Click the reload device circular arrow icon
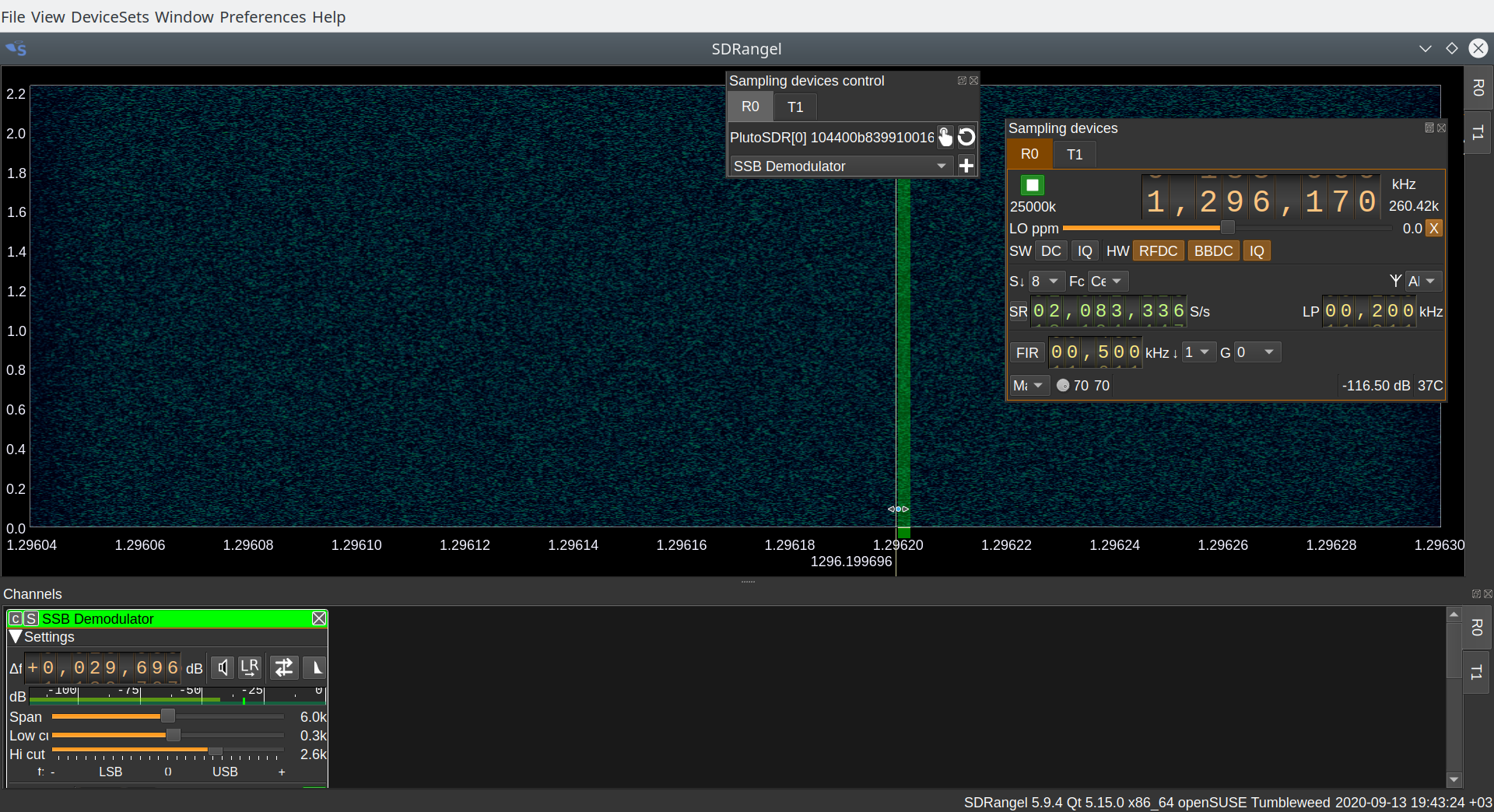Viewport: 1494px width, 812px height. pyautogui.click(x=966, y=137)
